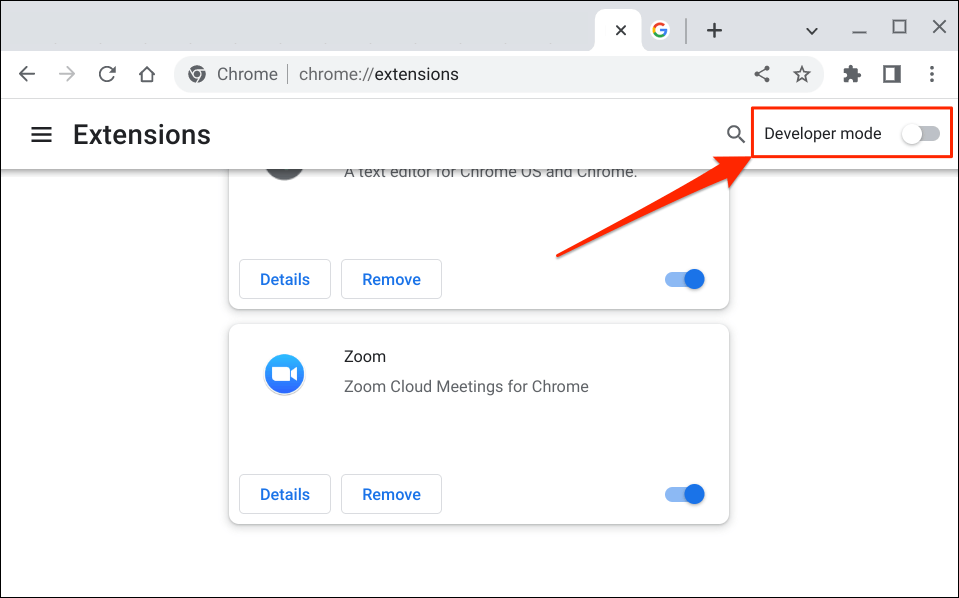Click the browser back arrow
Viewport: 959px width, 598px height.
[27, 74]
